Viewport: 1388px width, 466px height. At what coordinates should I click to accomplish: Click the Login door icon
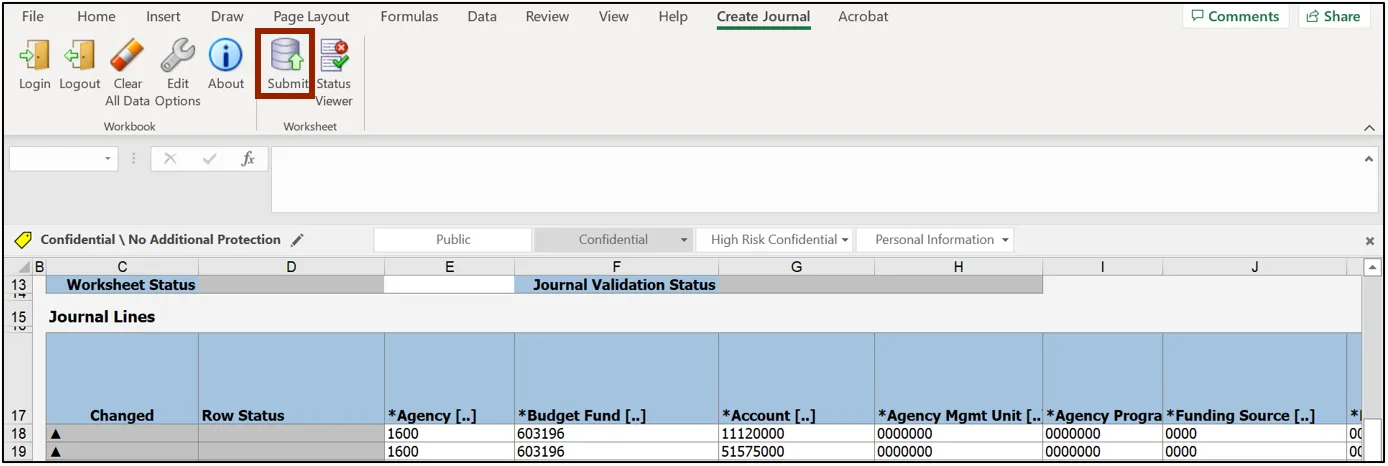pos(34,57)
